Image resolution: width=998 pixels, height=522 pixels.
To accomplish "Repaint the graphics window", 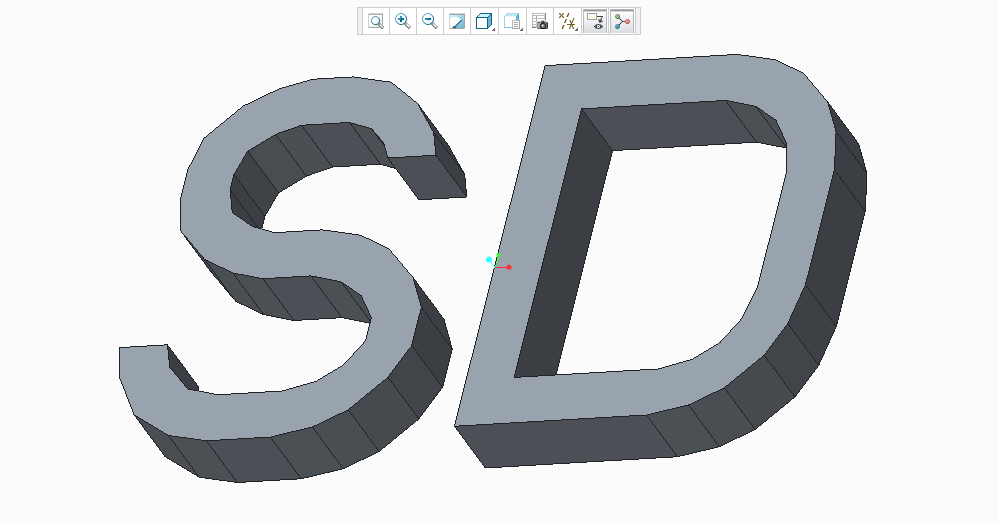I will (457, 21).
